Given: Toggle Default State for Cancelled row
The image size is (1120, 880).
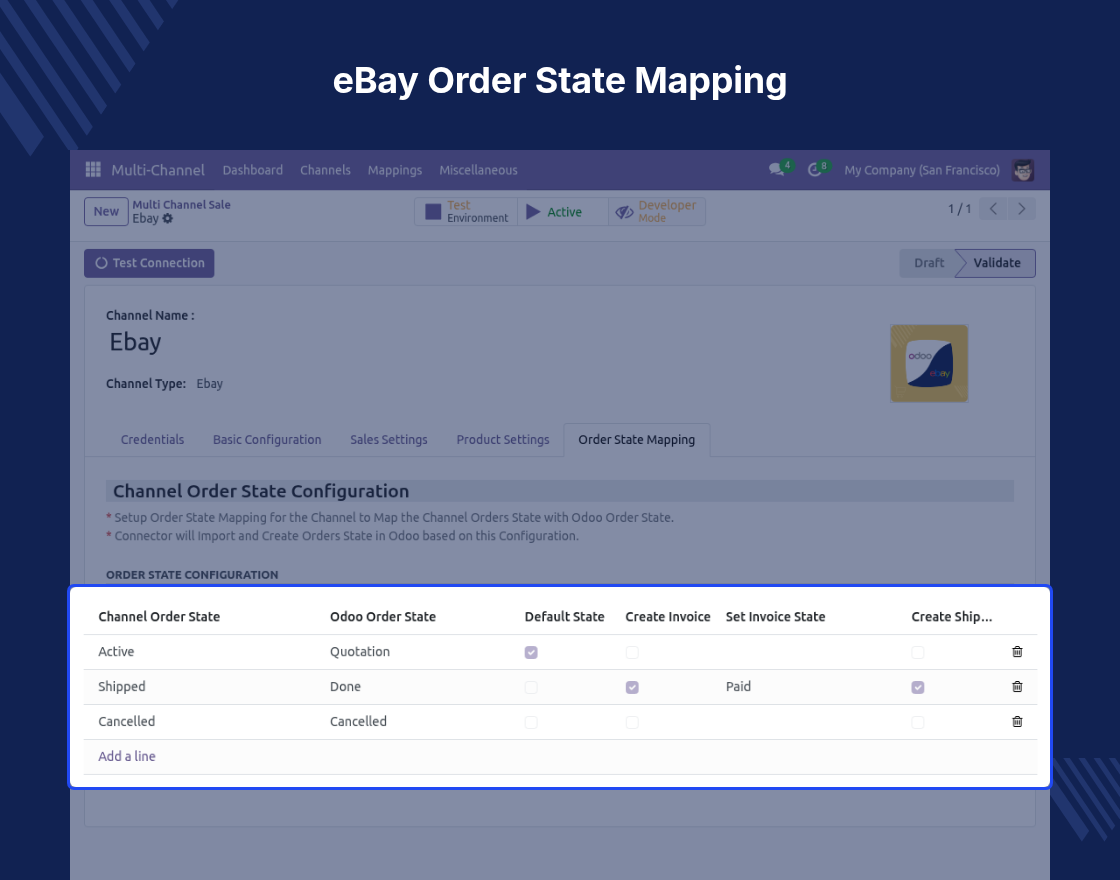Looking at the screenshot, I should [x=531, y=722].
